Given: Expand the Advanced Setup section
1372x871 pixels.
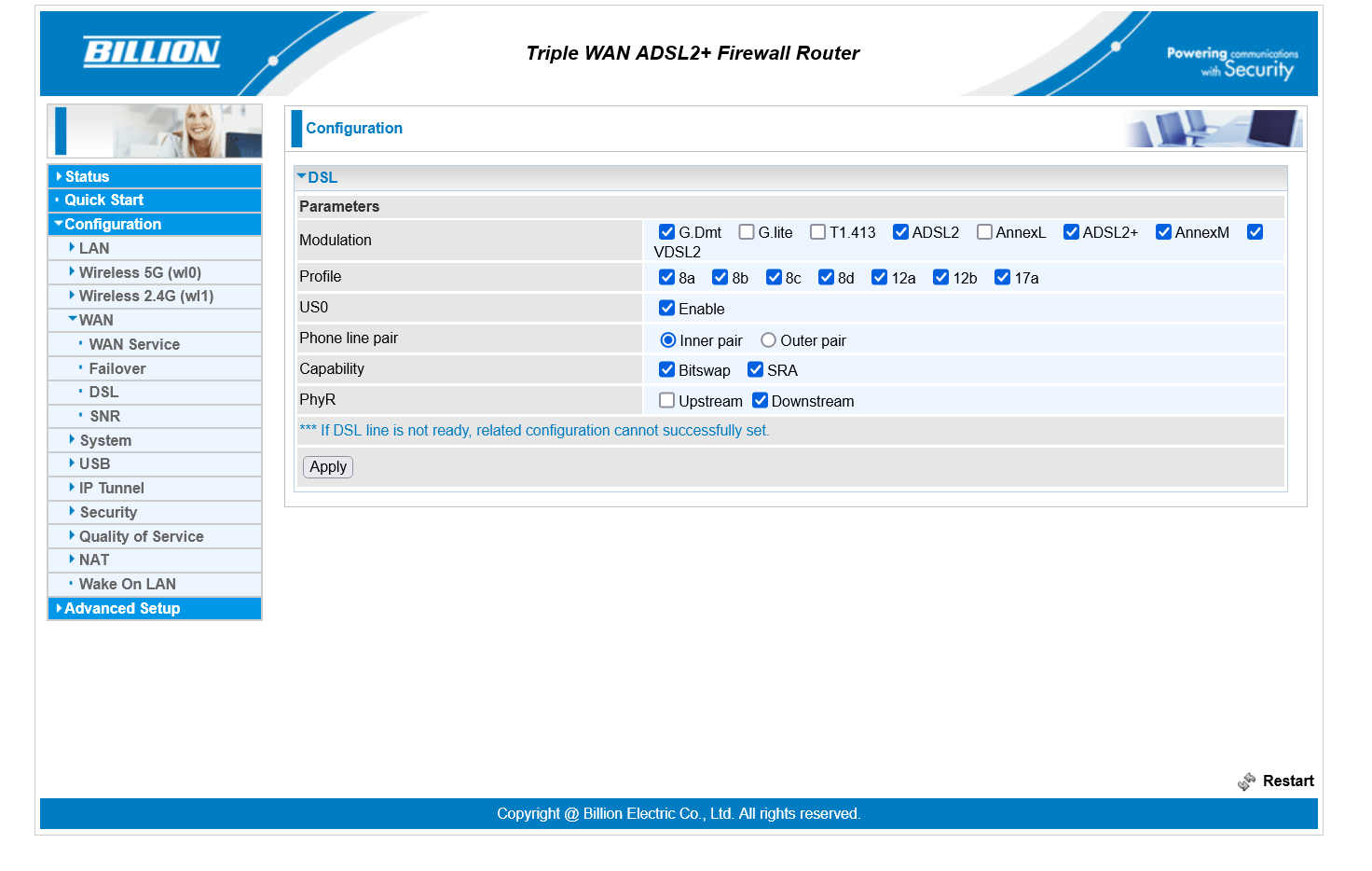Looking at the screenshot, I should pos(121,608).
